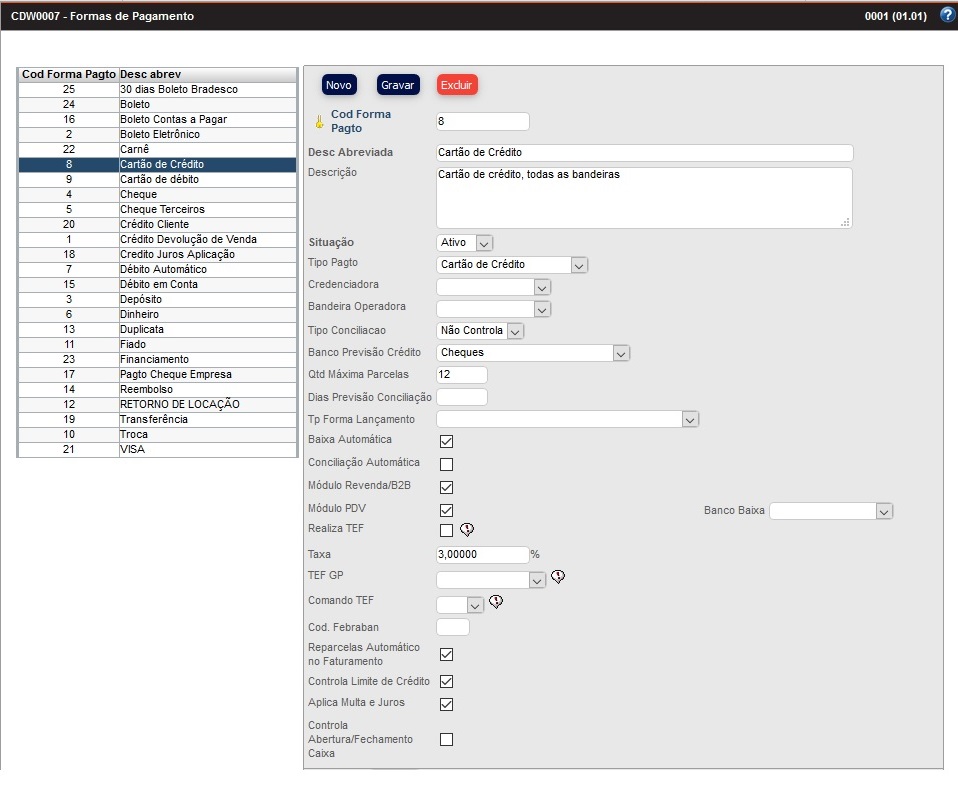This screenshot has width=958, height=786.
Task: Open the Situação dropdown
Action: coord(465,243)
